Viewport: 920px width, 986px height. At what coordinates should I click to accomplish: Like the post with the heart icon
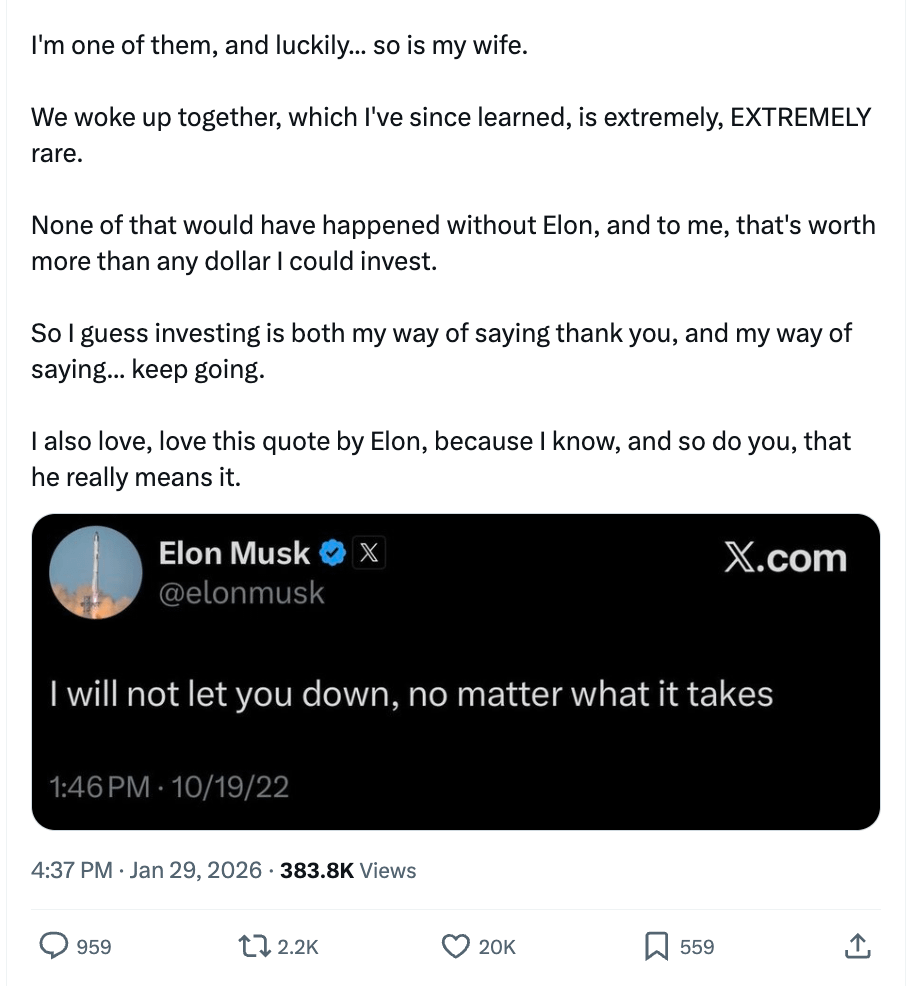pyautogui.click(x=456, y=945)
